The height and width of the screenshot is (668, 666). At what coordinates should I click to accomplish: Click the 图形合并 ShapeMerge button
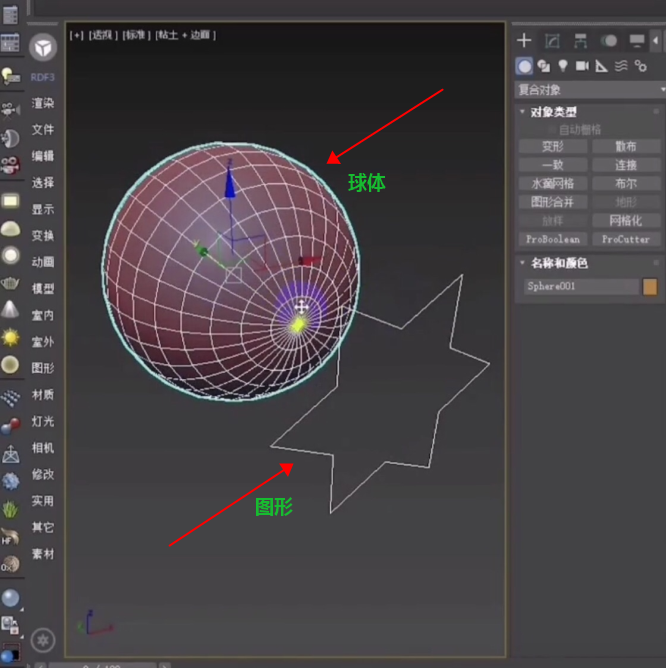point(553,202)
